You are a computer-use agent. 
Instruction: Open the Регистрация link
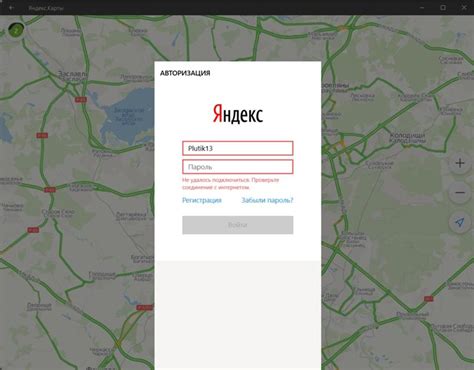202,200
